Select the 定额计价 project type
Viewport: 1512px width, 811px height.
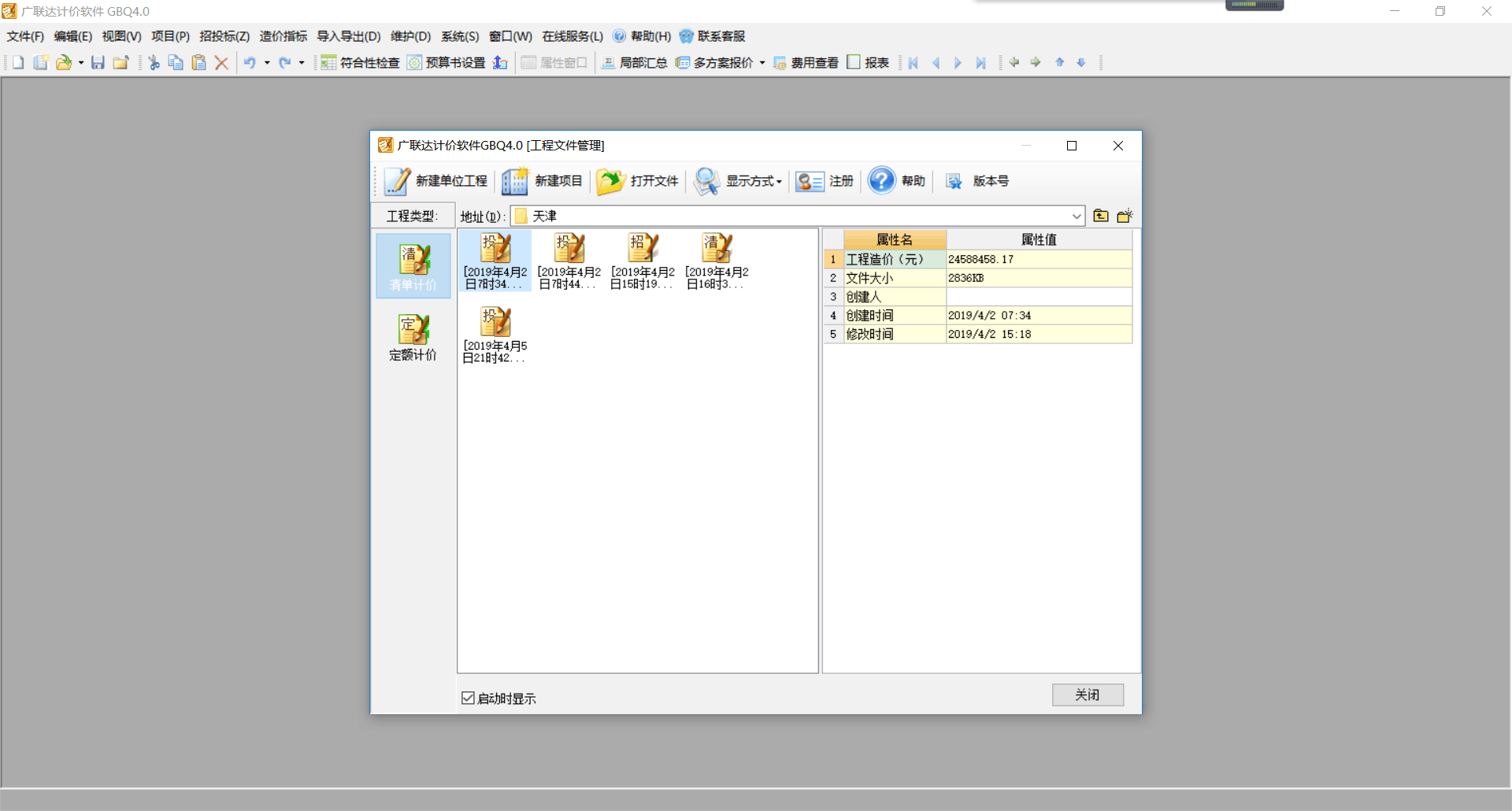[413, 337]
